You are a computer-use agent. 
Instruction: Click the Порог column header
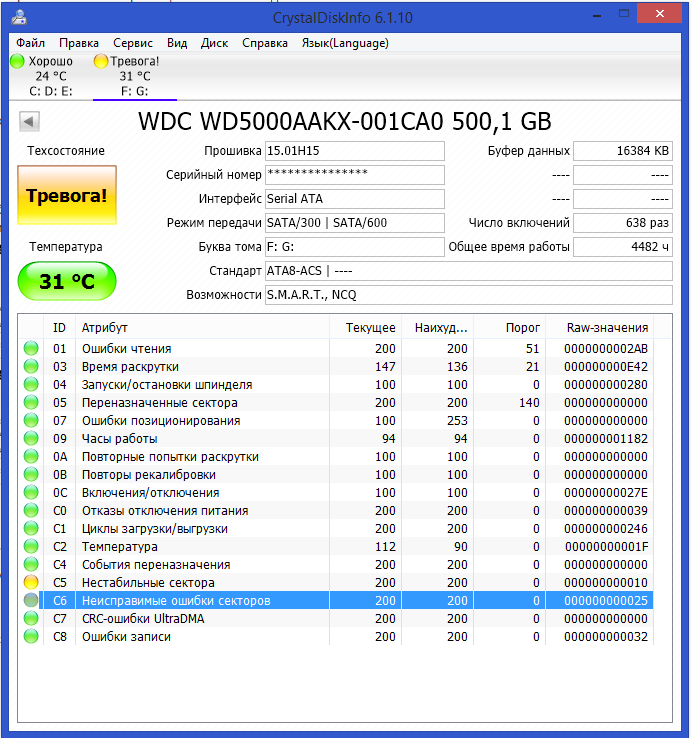[x=510, y=328]
